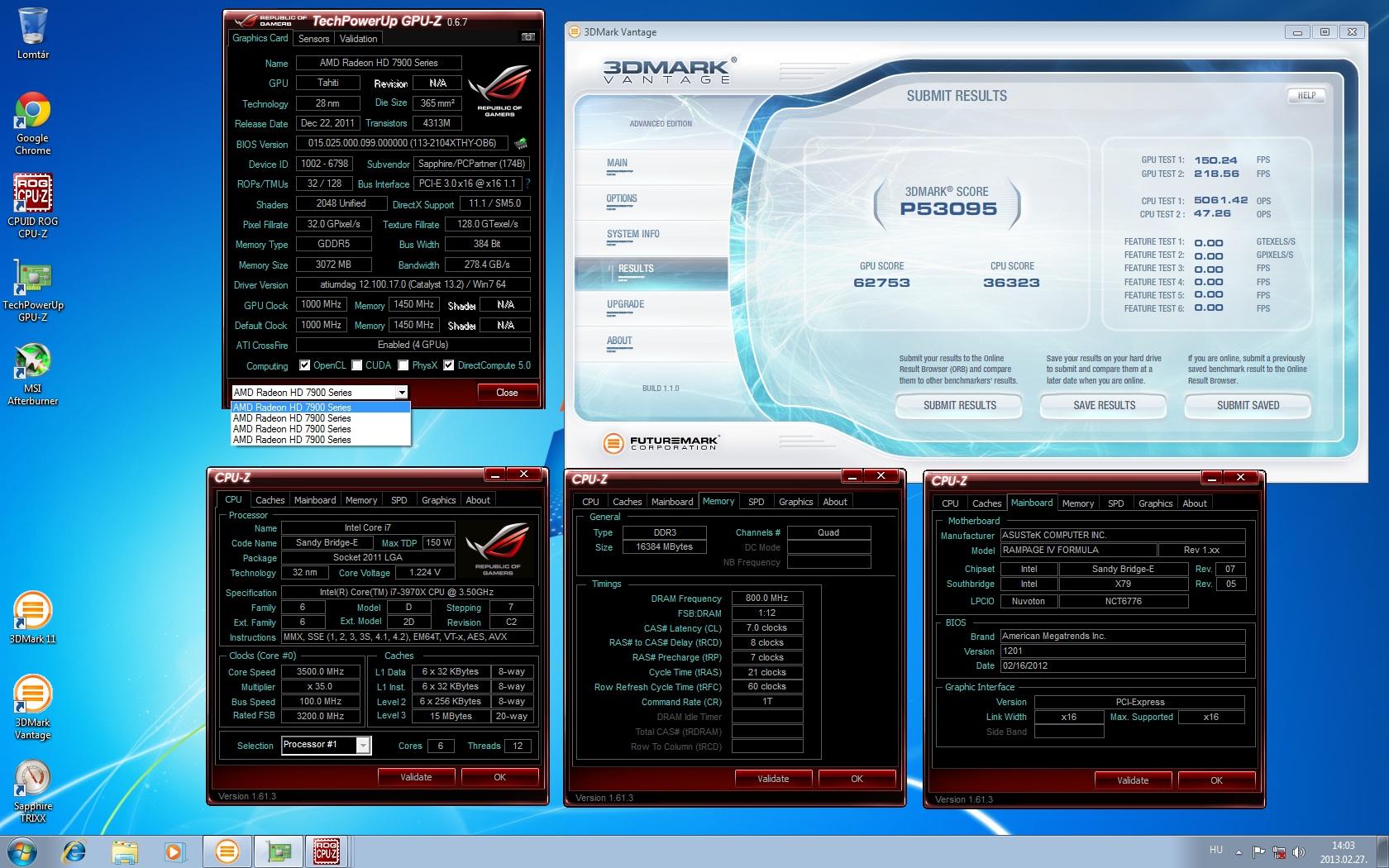Click the taskbar clock and date
Screen dimensions: 1389x868
[1343, 851]
